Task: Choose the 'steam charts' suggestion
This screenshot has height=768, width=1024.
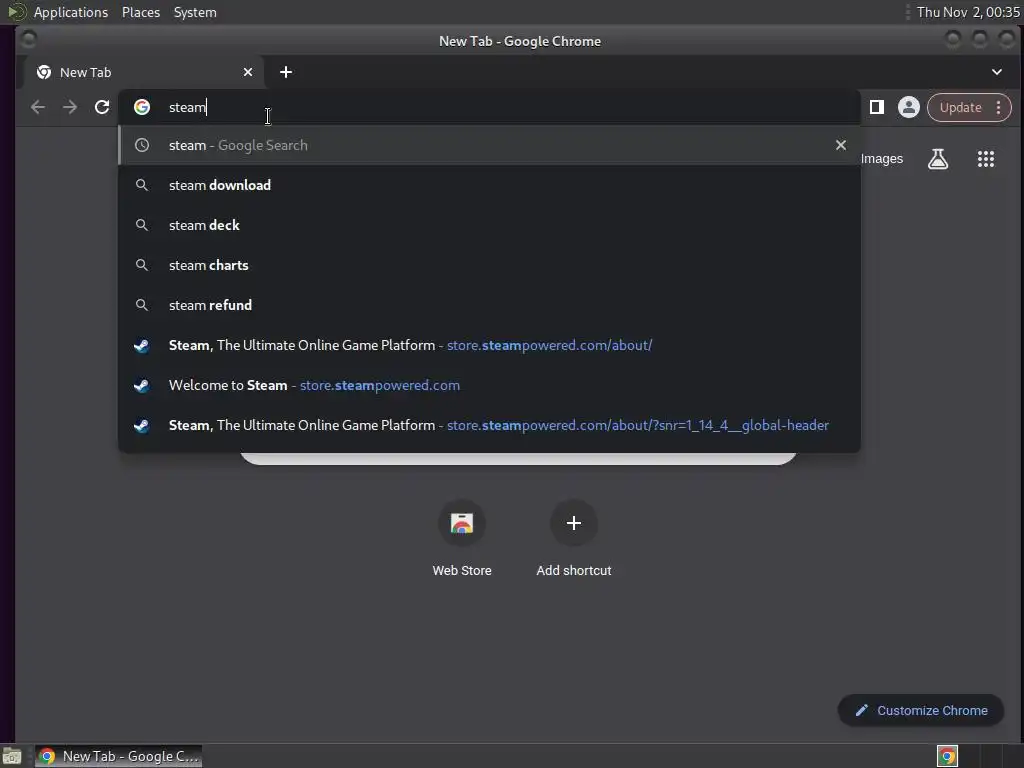Action: coord(489,265)
